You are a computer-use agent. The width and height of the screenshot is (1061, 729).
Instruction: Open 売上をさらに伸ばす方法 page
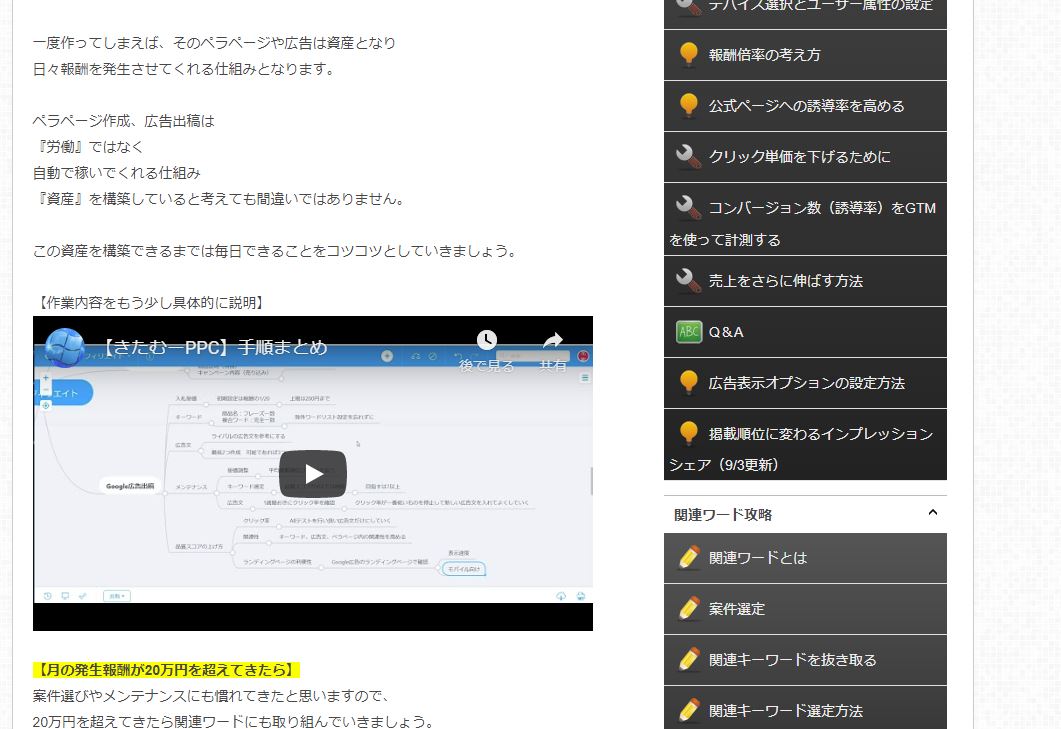pyautogui.click(x=785, y=281)
